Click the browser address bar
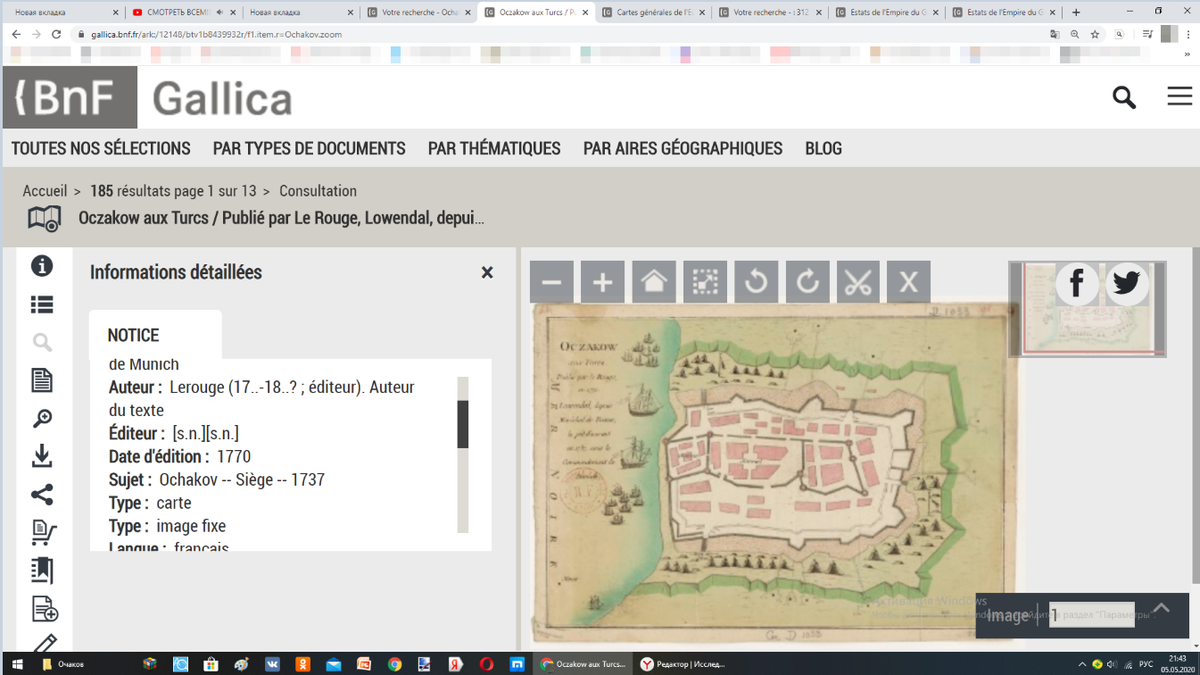The image size is (1200, 675). [x=560, y=33]
